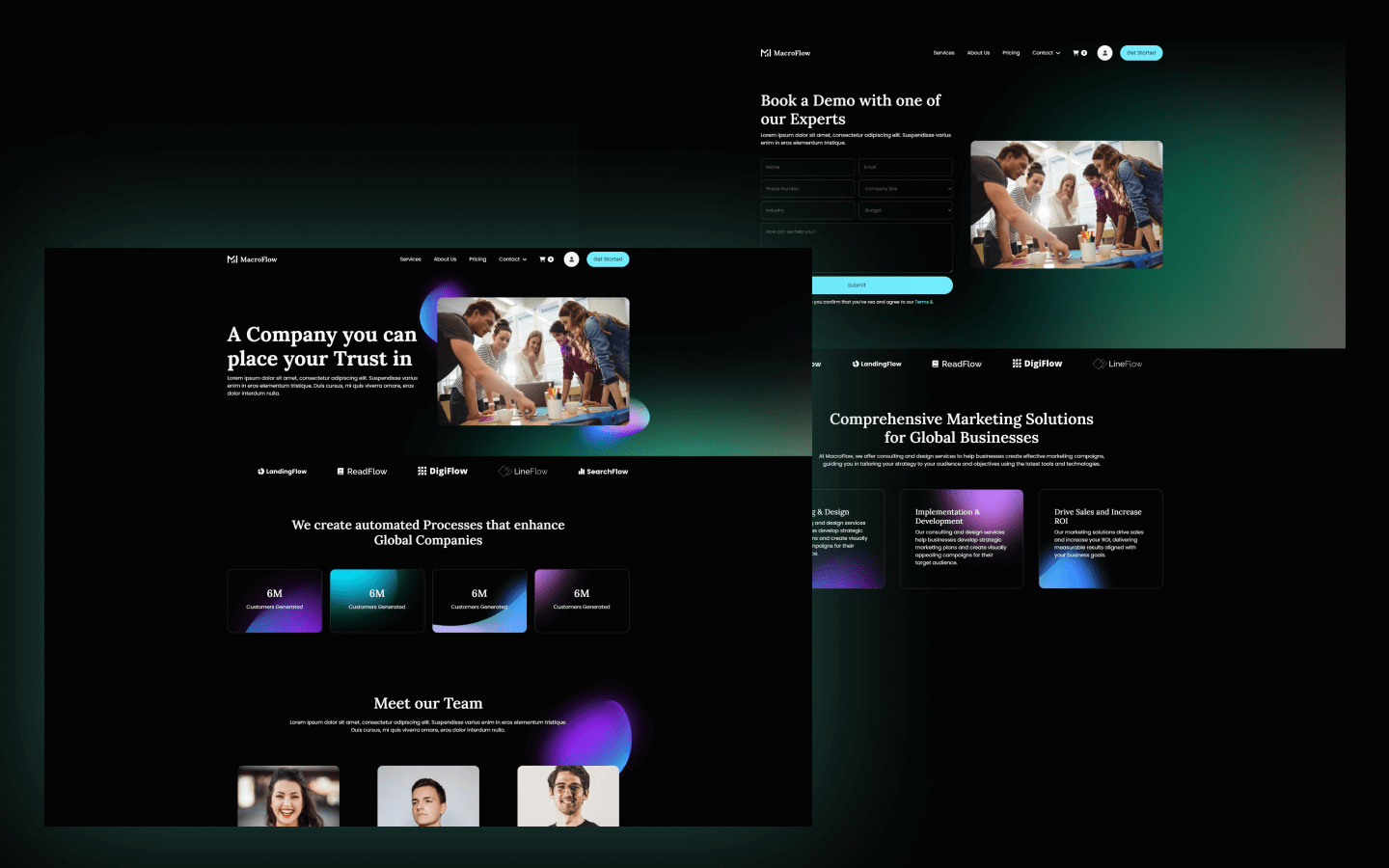Open the Company Size dropdown
The image size is (1389, 868).
(x=906, y=188)
